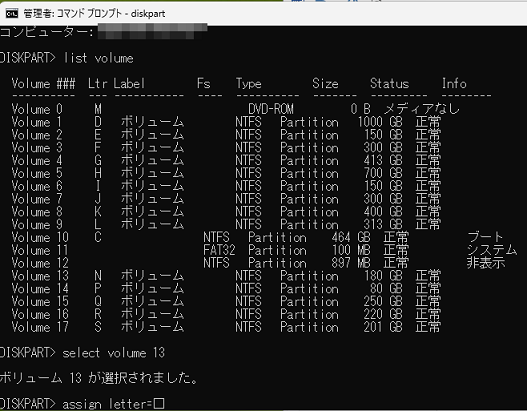Viewport: 527px width, 411px height.
Task: Click 'Volume 11' row label
Action: 40,250
